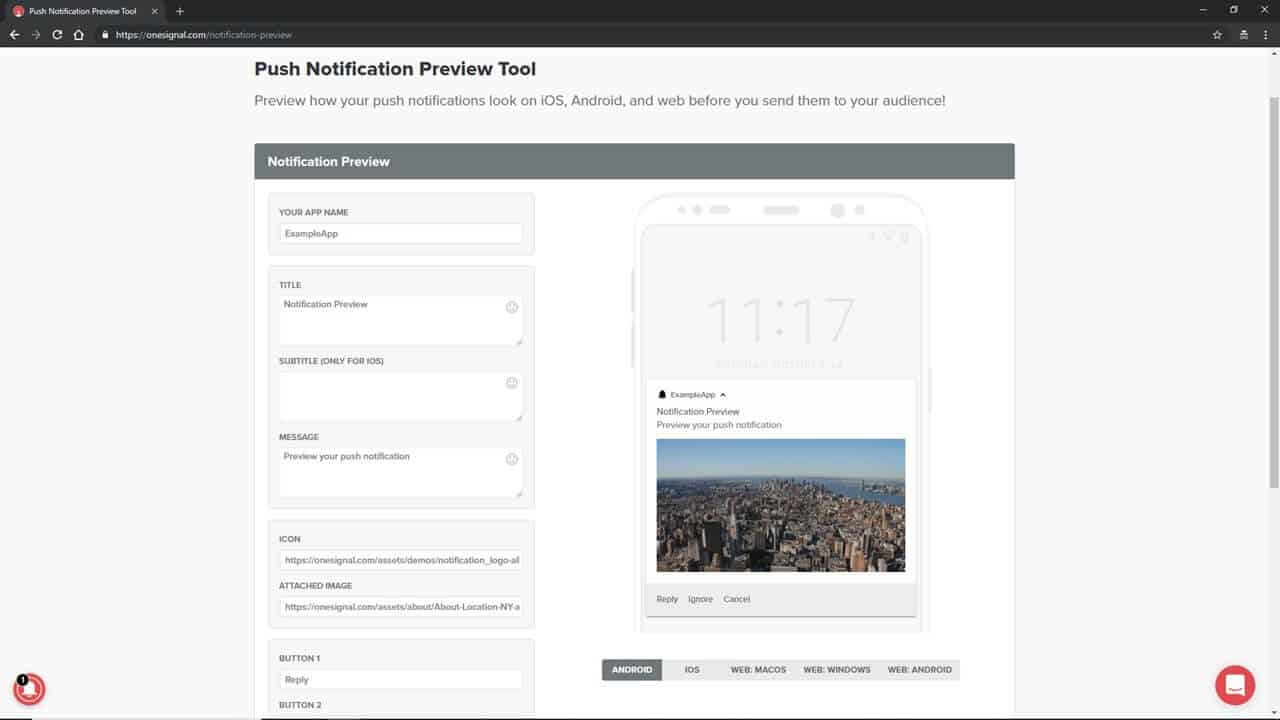Click the red notification bell icon
Viewport: 1280px width, 720px height.
(29, 689)
